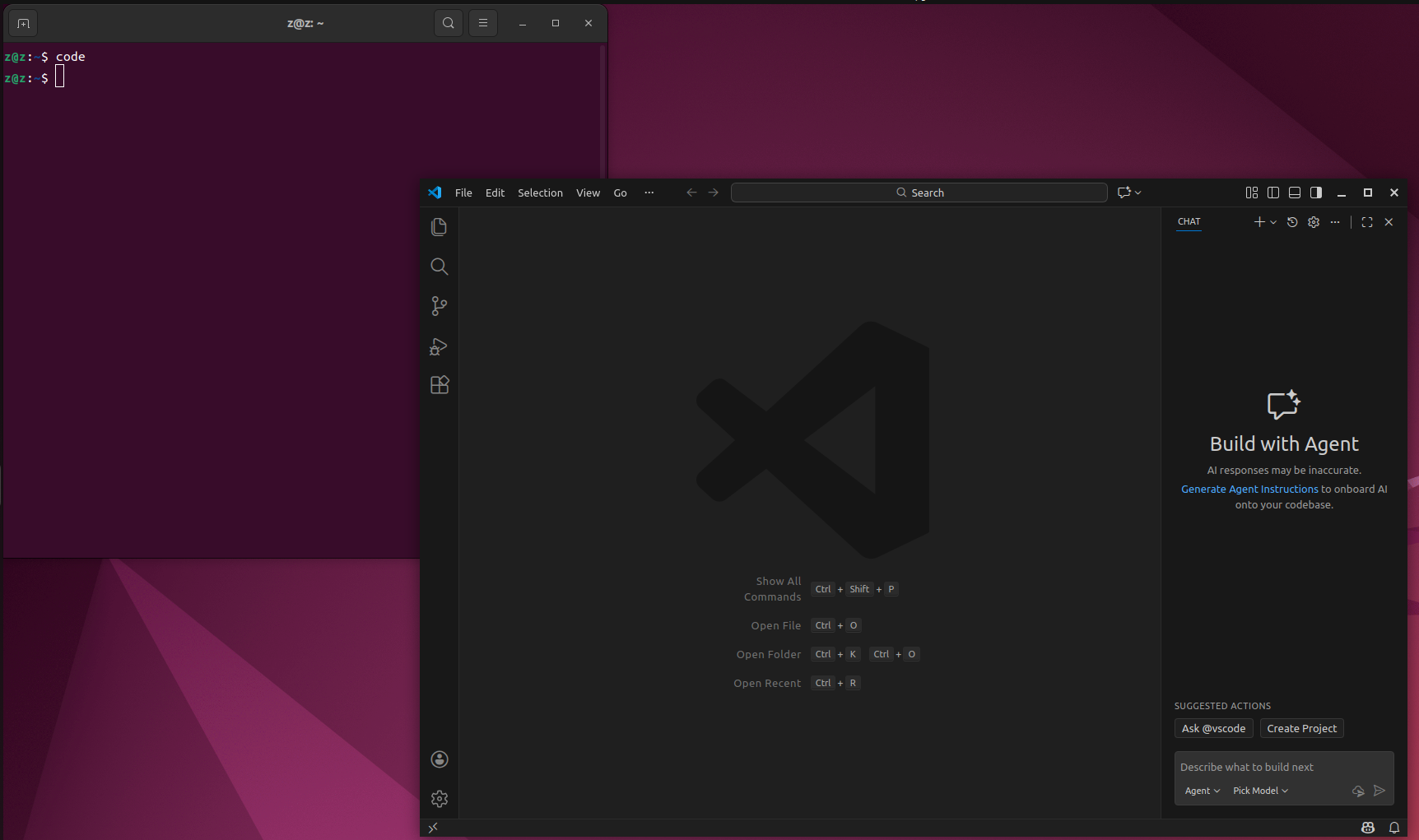Click the cloud delegate icon in chat input
The image size is (1419, 840).
[x=1358, y=791]
